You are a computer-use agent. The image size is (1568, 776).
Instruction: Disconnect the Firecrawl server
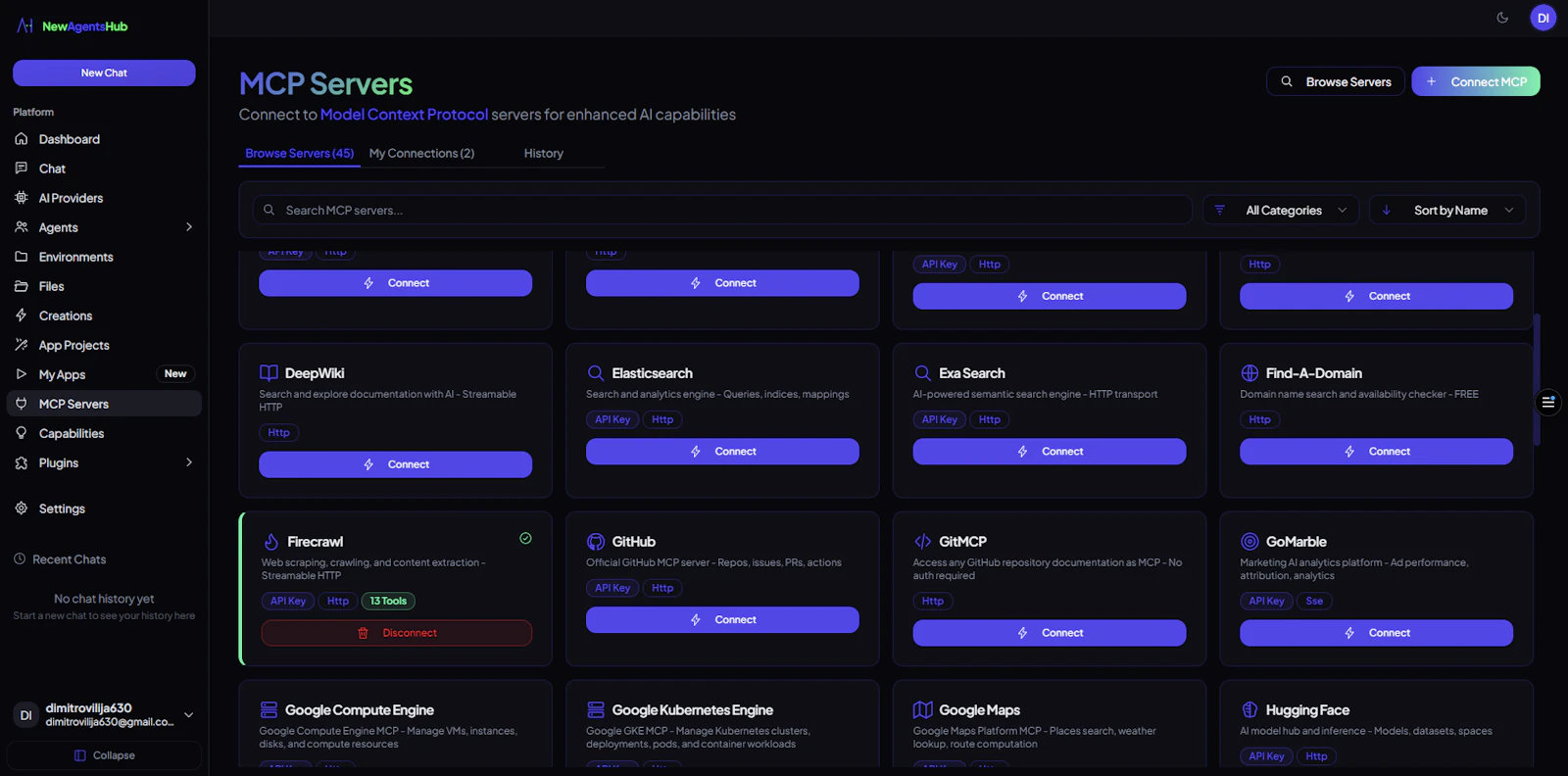(x=396, y=633)
